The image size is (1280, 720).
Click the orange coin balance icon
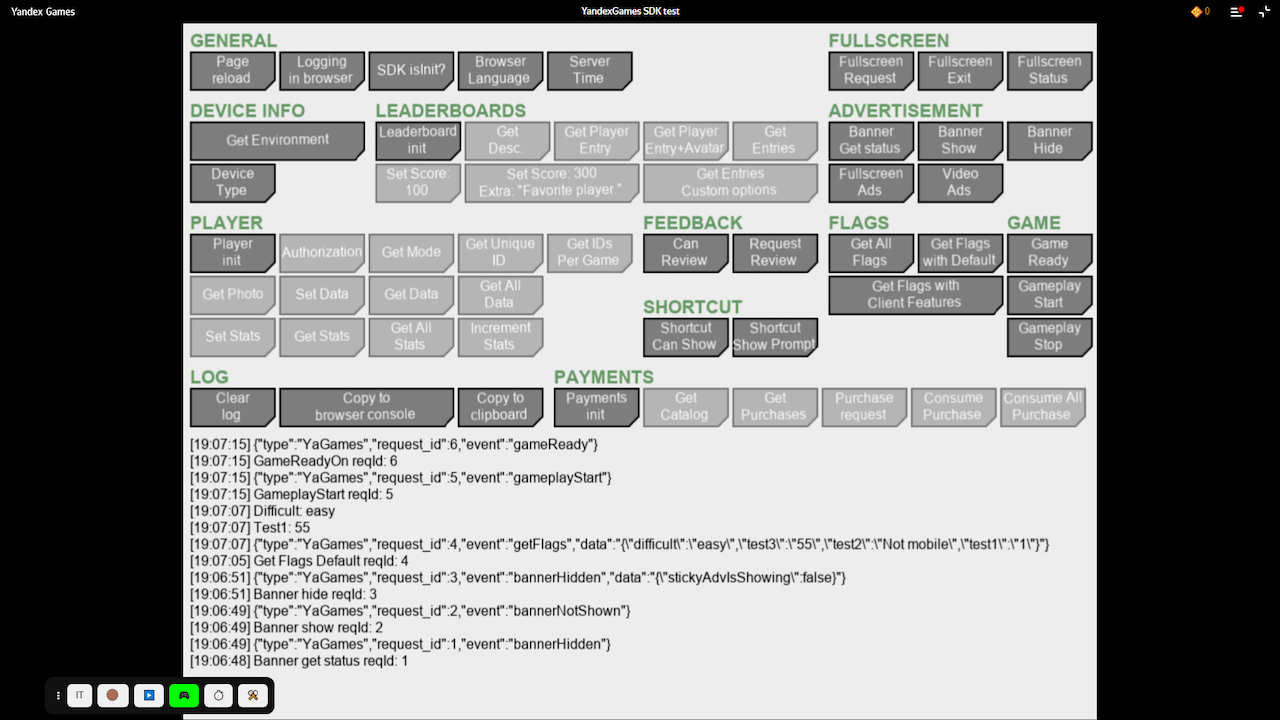pos(1199,11)
